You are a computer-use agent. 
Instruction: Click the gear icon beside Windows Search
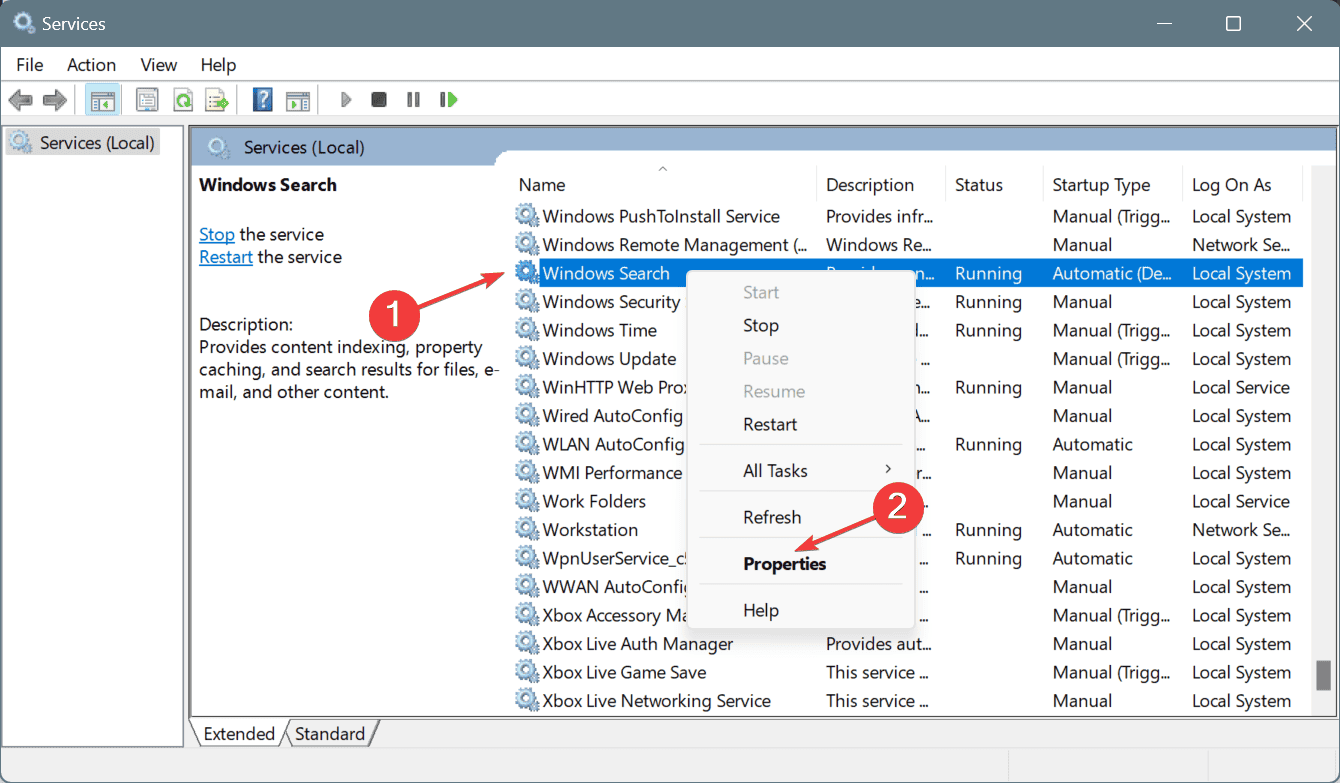tap(526, 273)
